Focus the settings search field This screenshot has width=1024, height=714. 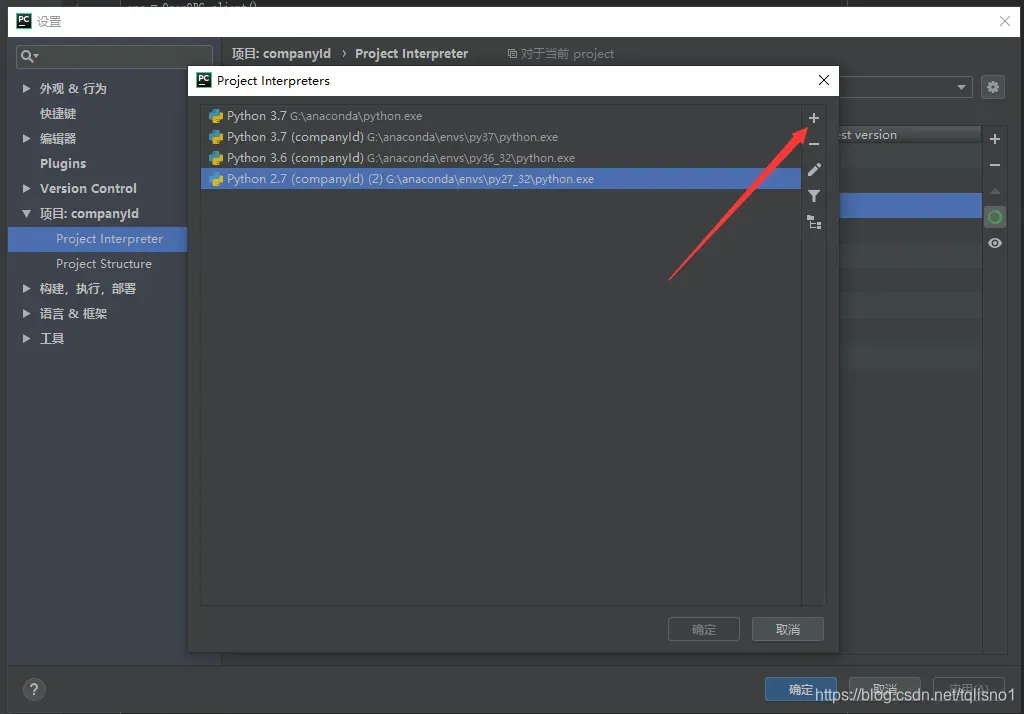coord(114,56)
